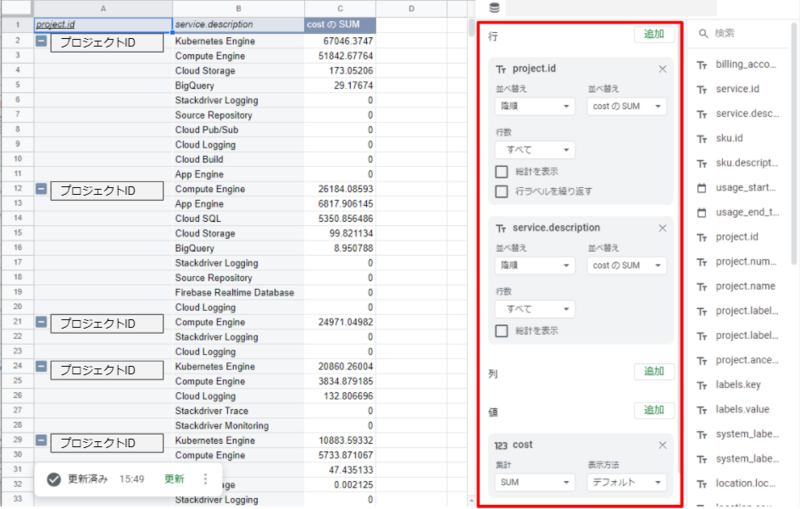This screenshot has width=800, height=509.
Task: Click 追加 button for 列 section
Action: 654,371
